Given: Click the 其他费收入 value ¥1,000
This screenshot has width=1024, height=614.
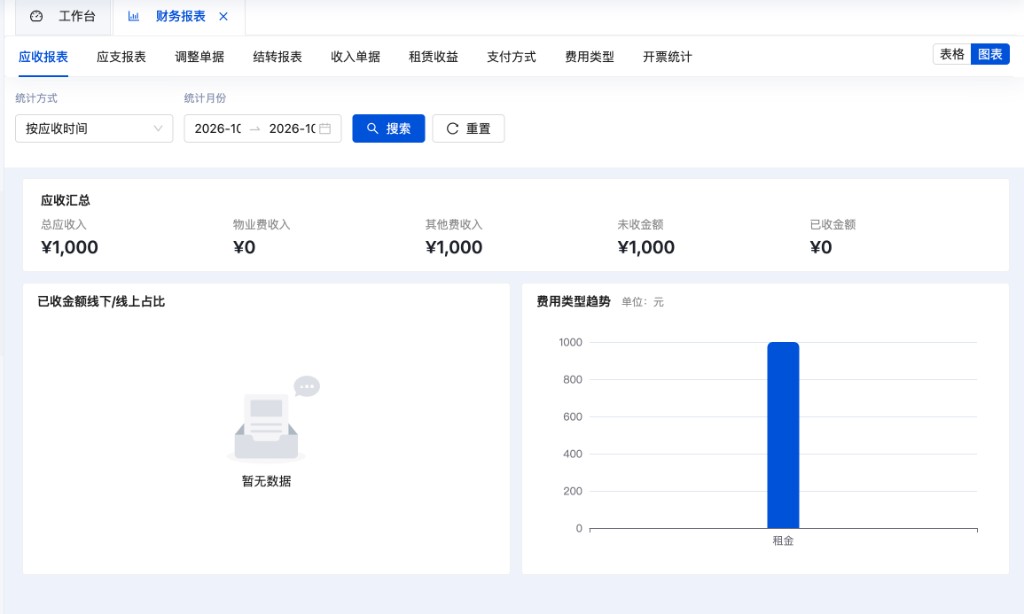Looking at the screenshot, I should tap(454, 248).
